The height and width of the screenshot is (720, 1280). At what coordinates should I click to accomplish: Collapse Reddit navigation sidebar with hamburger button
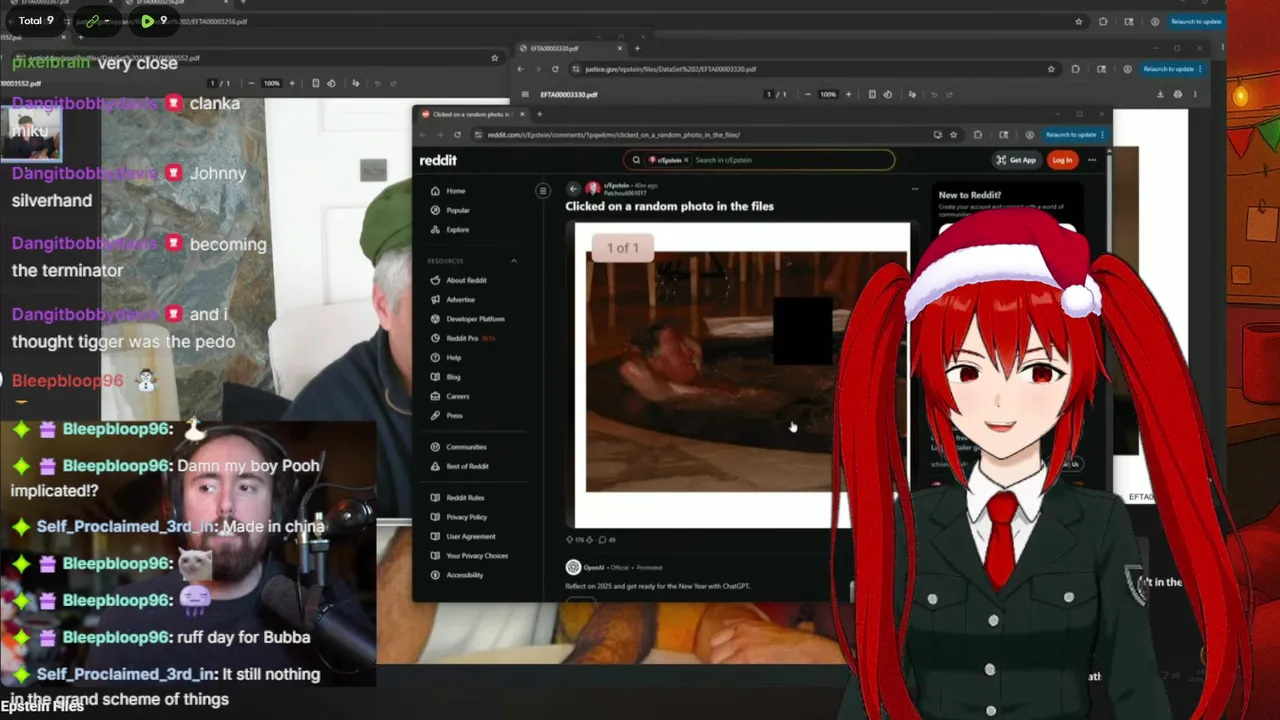coord(543,191)
